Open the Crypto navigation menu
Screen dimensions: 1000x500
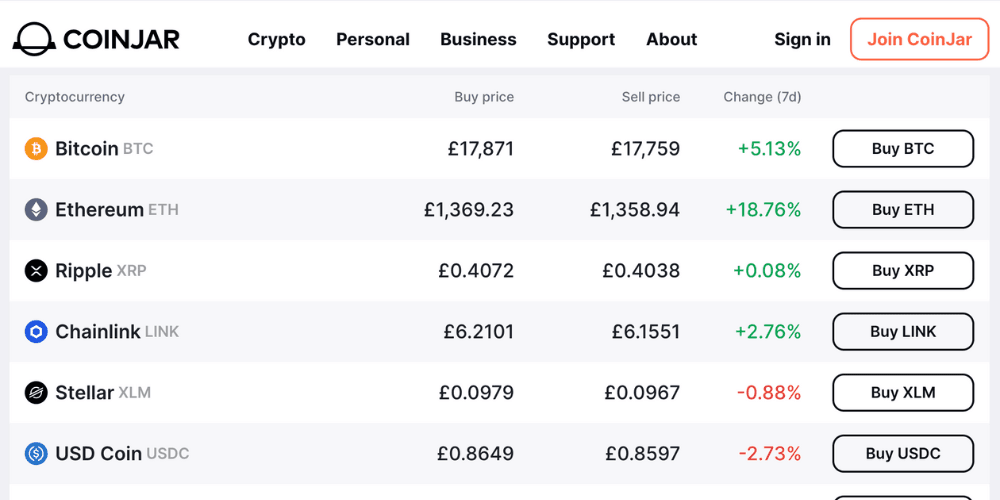click(277, 40)
